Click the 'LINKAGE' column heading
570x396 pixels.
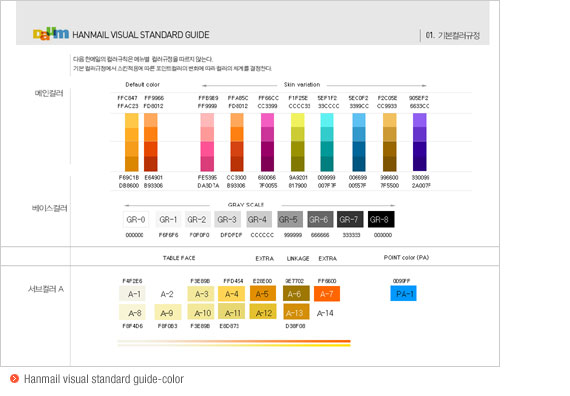pos(298,258)
